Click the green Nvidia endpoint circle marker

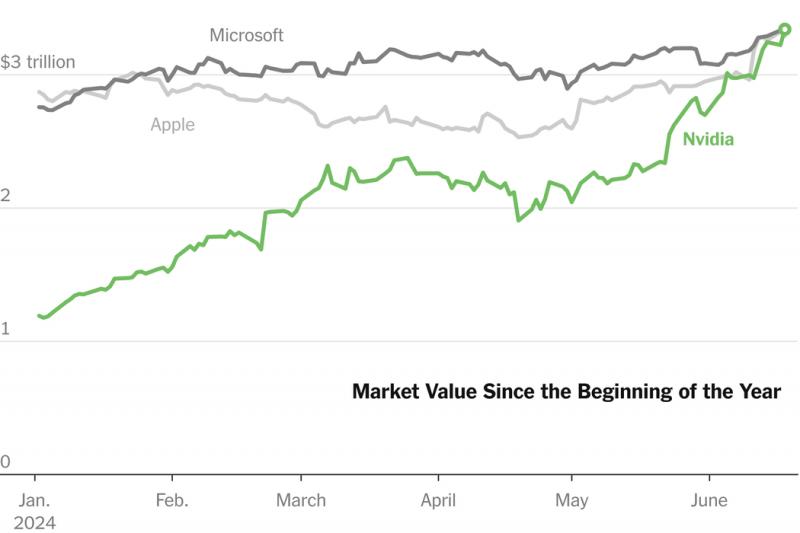tap(785, 29)
